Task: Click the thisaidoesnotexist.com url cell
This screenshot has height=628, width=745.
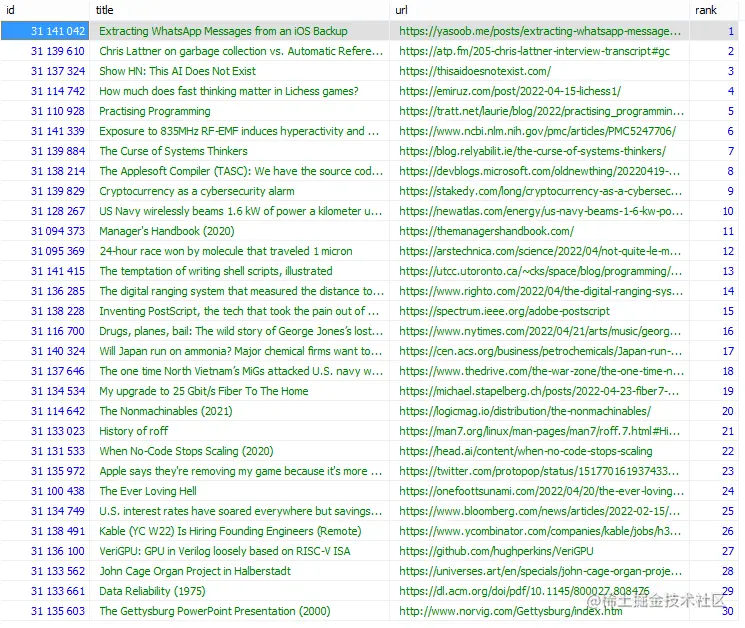Action: [x=539, y=71]
